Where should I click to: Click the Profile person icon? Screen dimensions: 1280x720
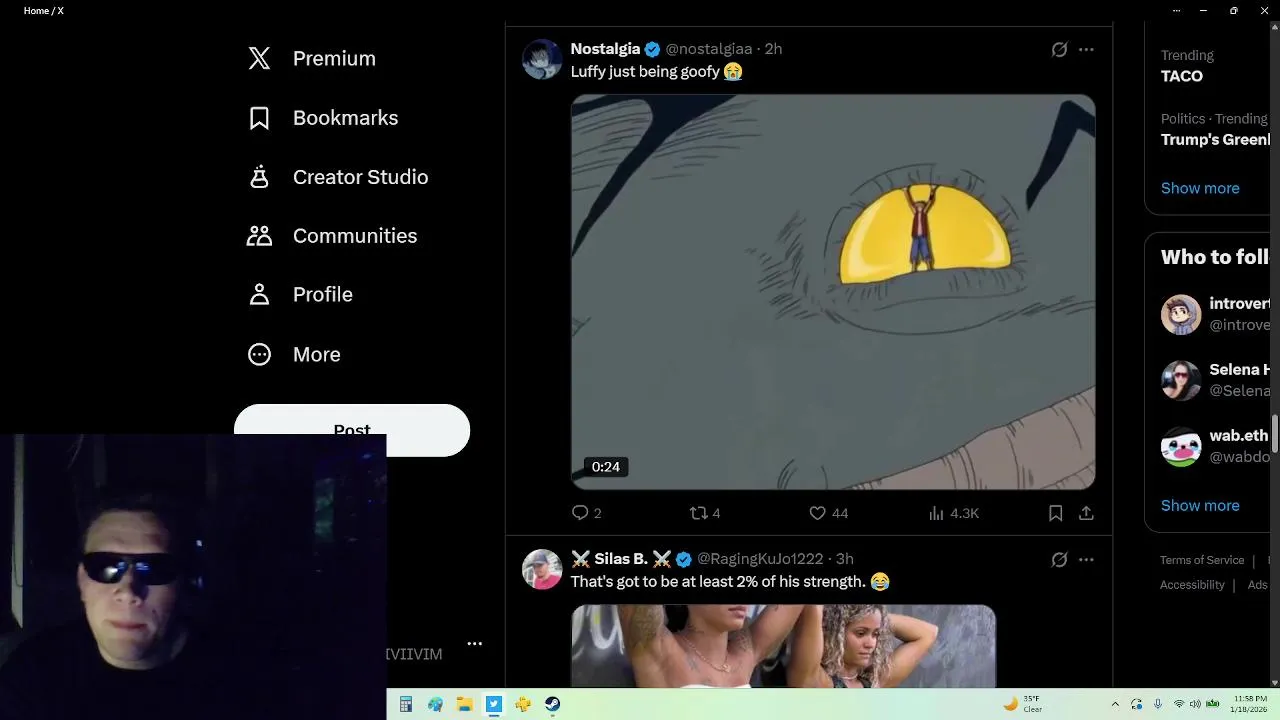259,295
